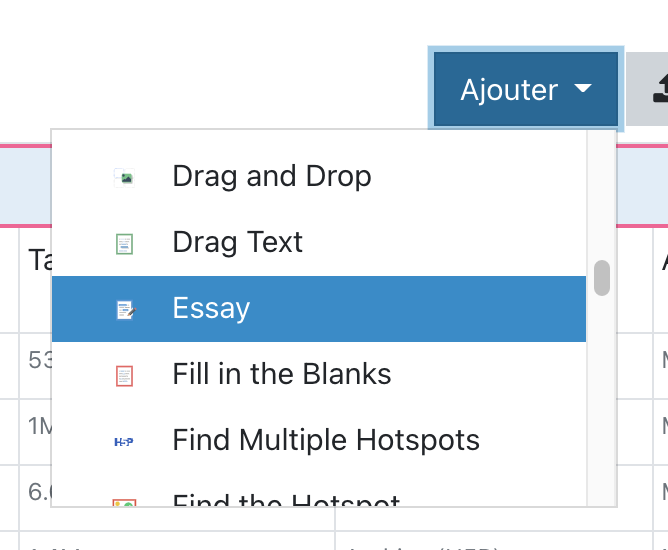Expand the Ajouter dropdown caret
668x550 pixels.
(584, 90)
